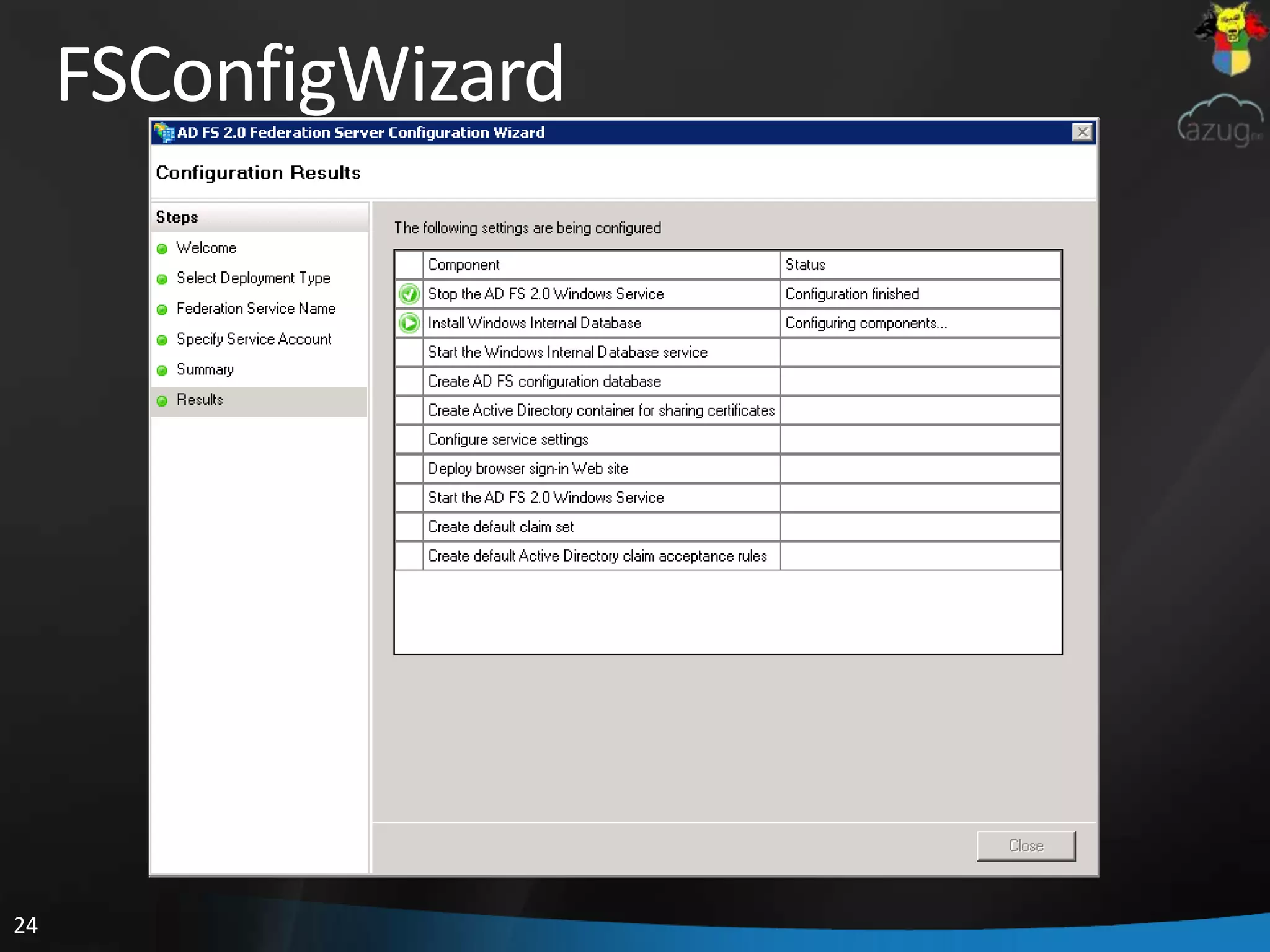Click the Component column header
1270x952 pixels.
click(601, 265)
